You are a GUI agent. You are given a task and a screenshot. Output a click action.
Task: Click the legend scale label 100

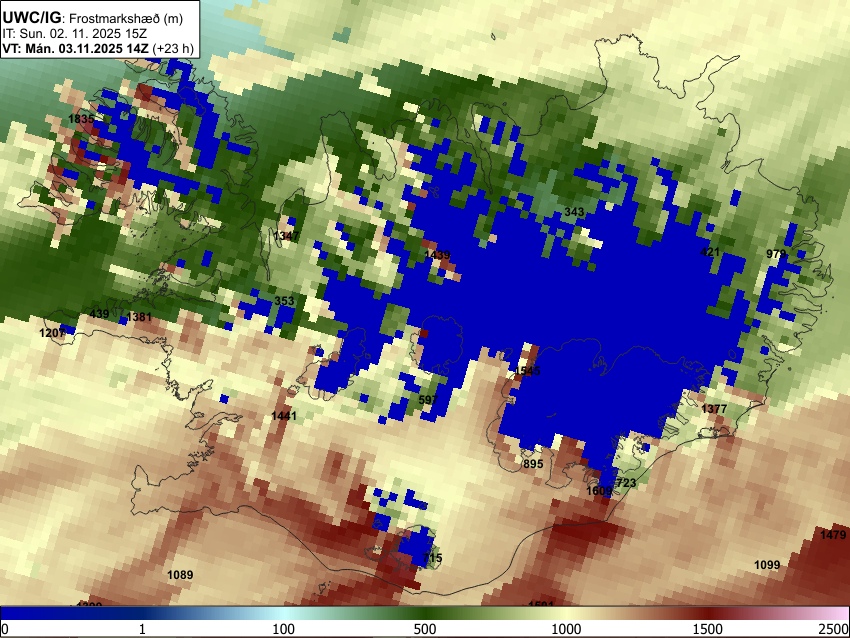284,629
